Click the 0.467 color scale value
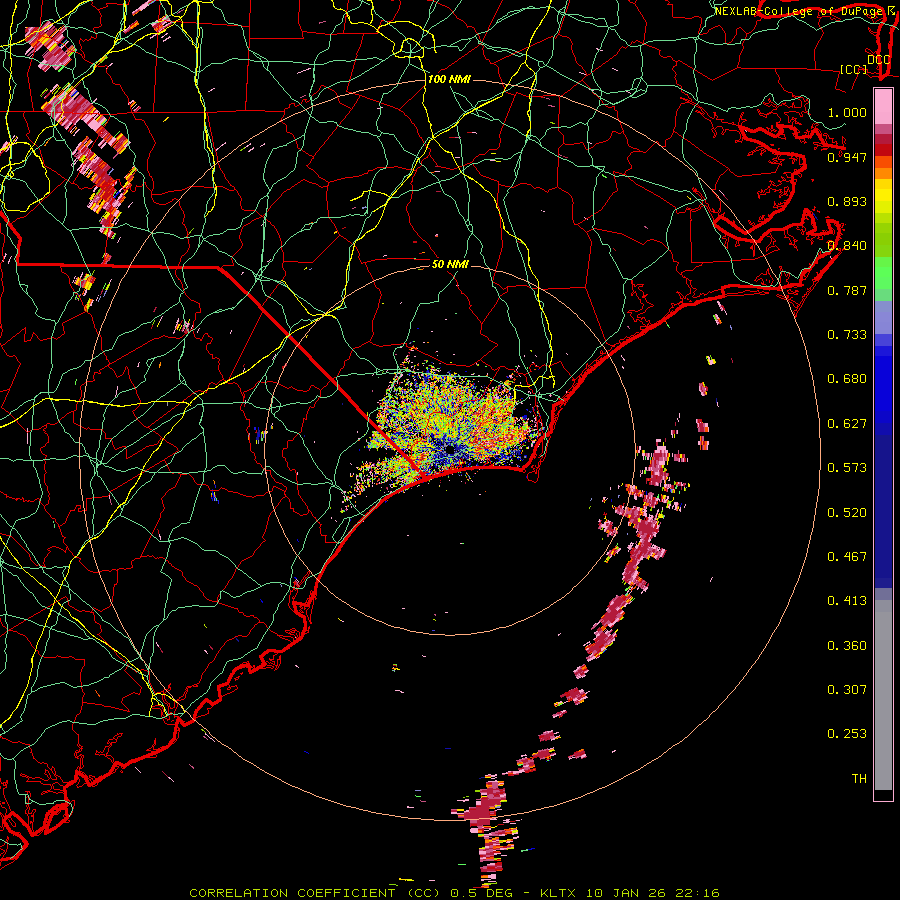The image size is (900, 900). pos(847,557)
